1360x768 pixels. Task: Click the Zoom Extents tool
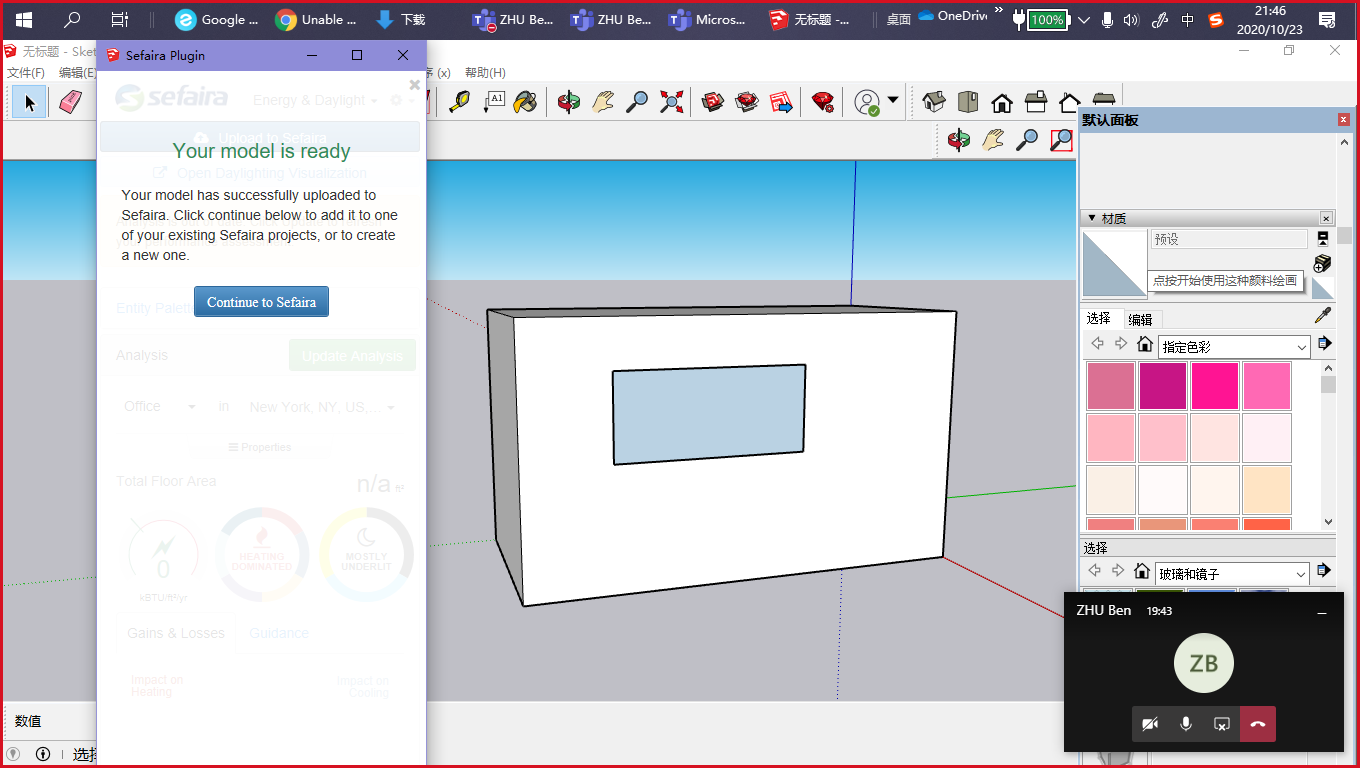(x=671, y=102)
